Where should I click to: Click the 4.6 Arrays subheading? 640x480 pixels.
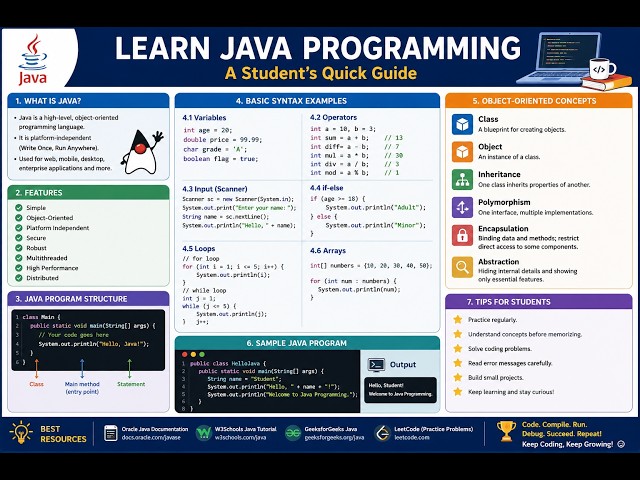click(x=328, y=251)
